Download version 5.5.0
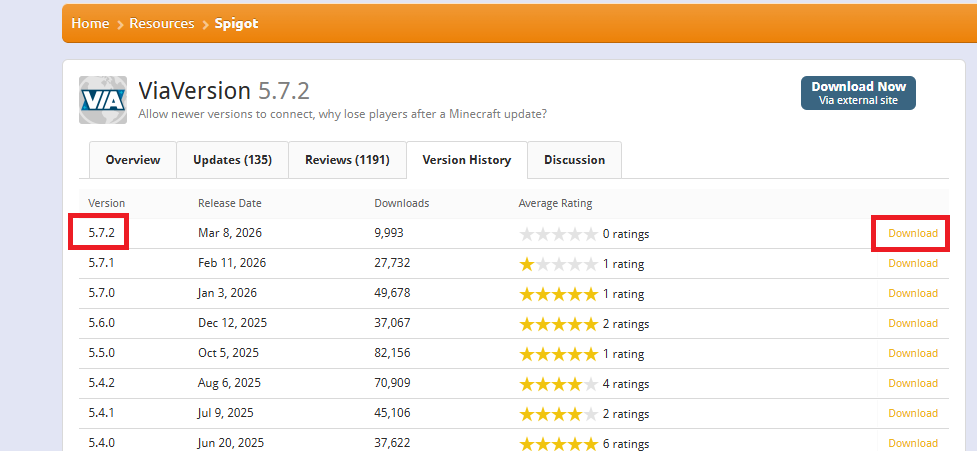The height and width of the screenshot is (451, 977). coord(912,353)
